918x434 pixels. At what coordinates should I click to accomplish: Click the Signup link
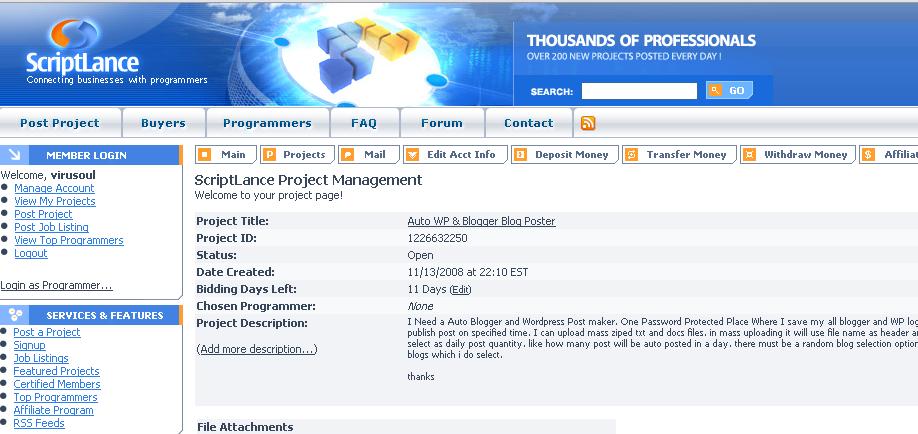point(29,345)
